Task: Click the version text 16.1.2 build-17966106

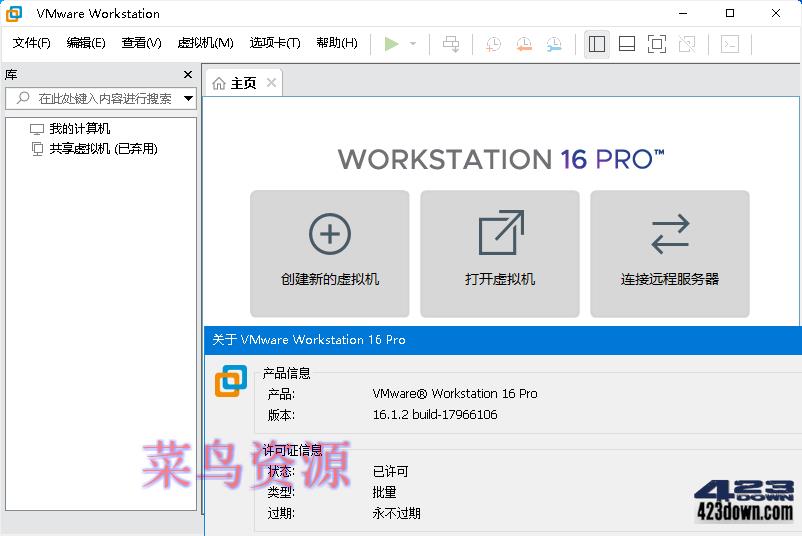Action: [x=435, y=414]
